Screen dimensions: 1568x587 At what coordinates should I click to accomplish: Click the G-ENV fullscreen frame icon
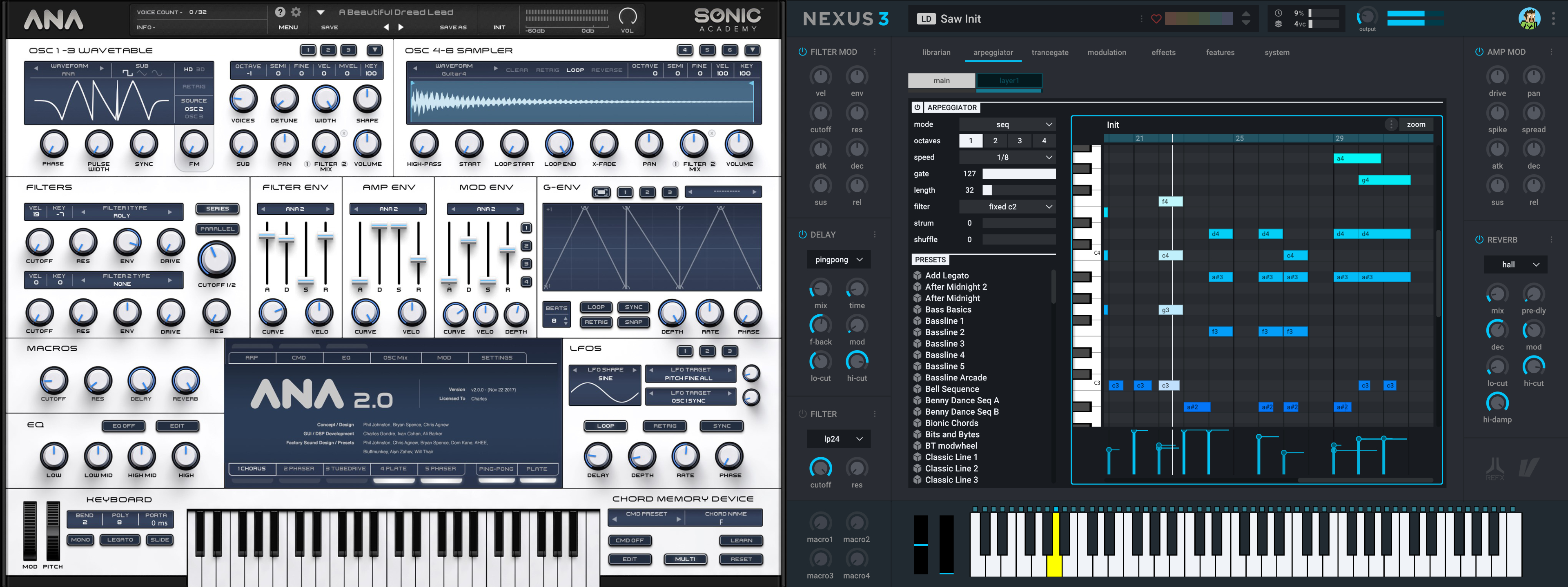[601, 192]
